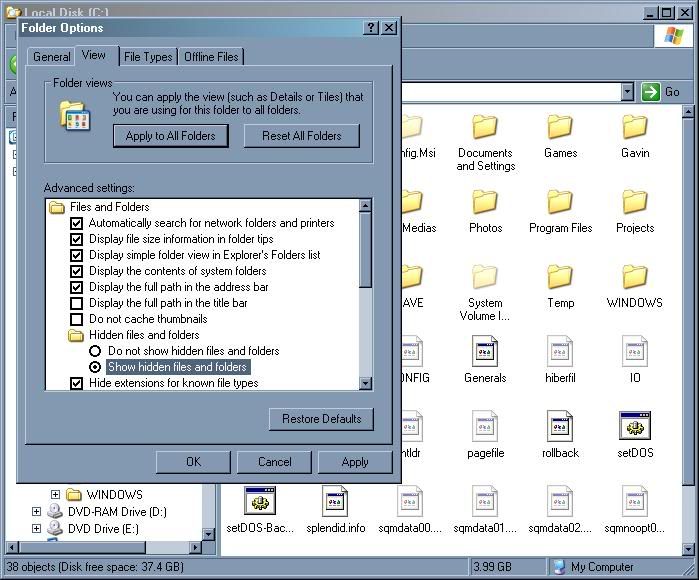Screen dimensions: 699x580
Task: Open the Temp folder icon
Action: pyautogui.click(x=560, y=276)
